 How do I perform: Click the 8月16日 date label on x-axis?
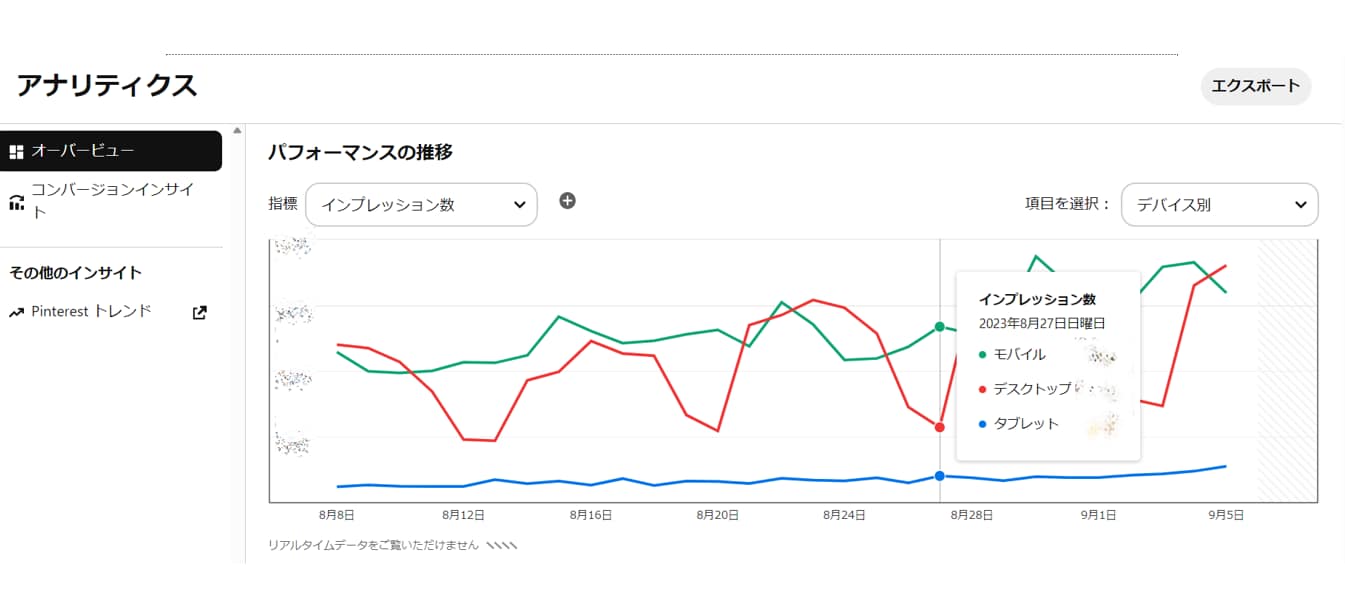click(591, 516)
